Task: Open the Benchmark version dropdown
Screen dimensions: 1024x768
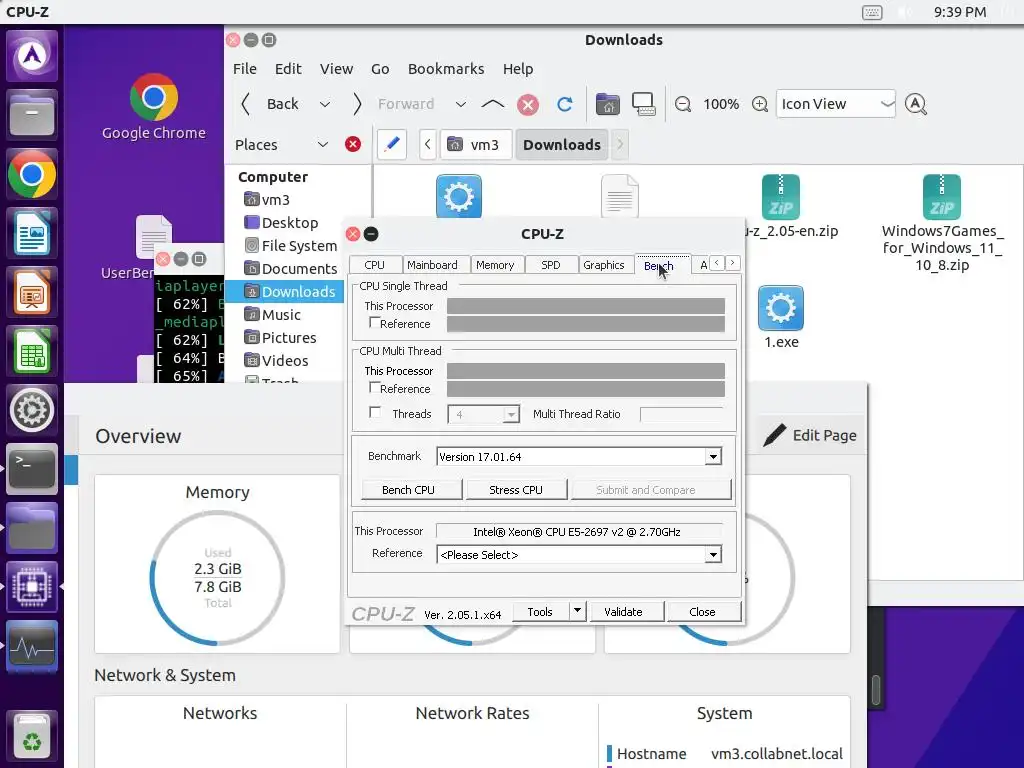Action: click(713, 456)
